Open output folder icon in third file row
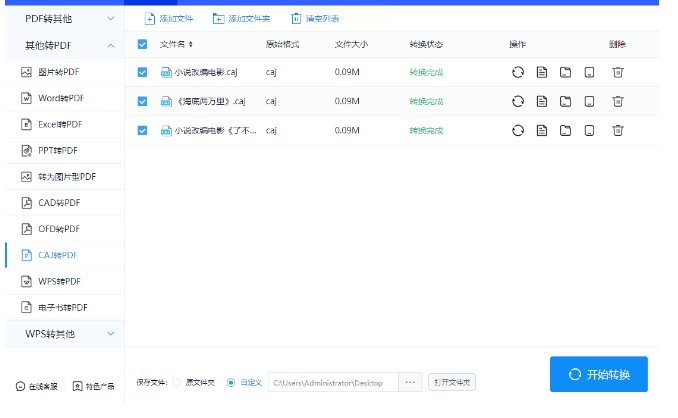Viewport: 678px width, 418px height. 565,131
